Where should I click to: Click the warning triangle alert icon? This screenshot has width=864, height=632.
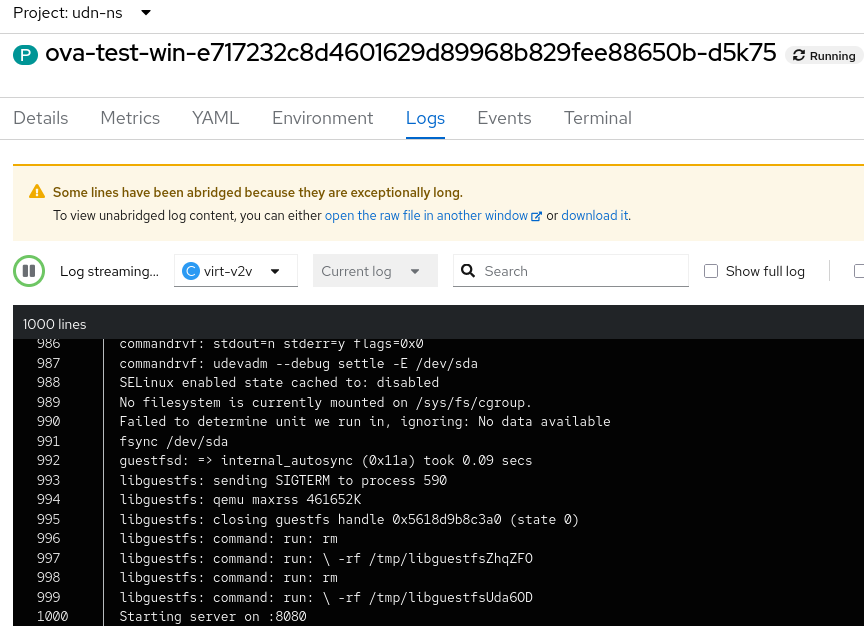[x=37, y=192]
